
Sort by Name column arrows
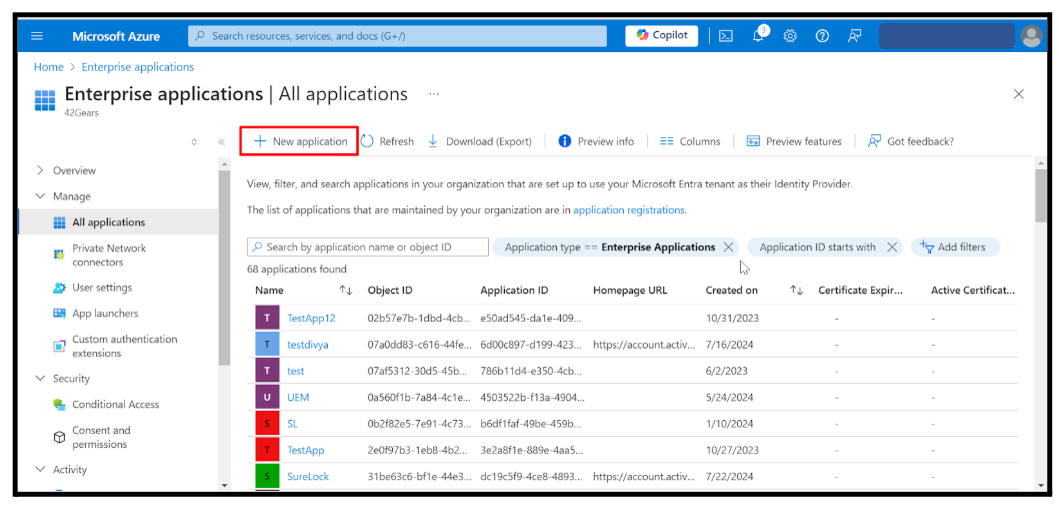pyautogui.click(x=346, y=290)
